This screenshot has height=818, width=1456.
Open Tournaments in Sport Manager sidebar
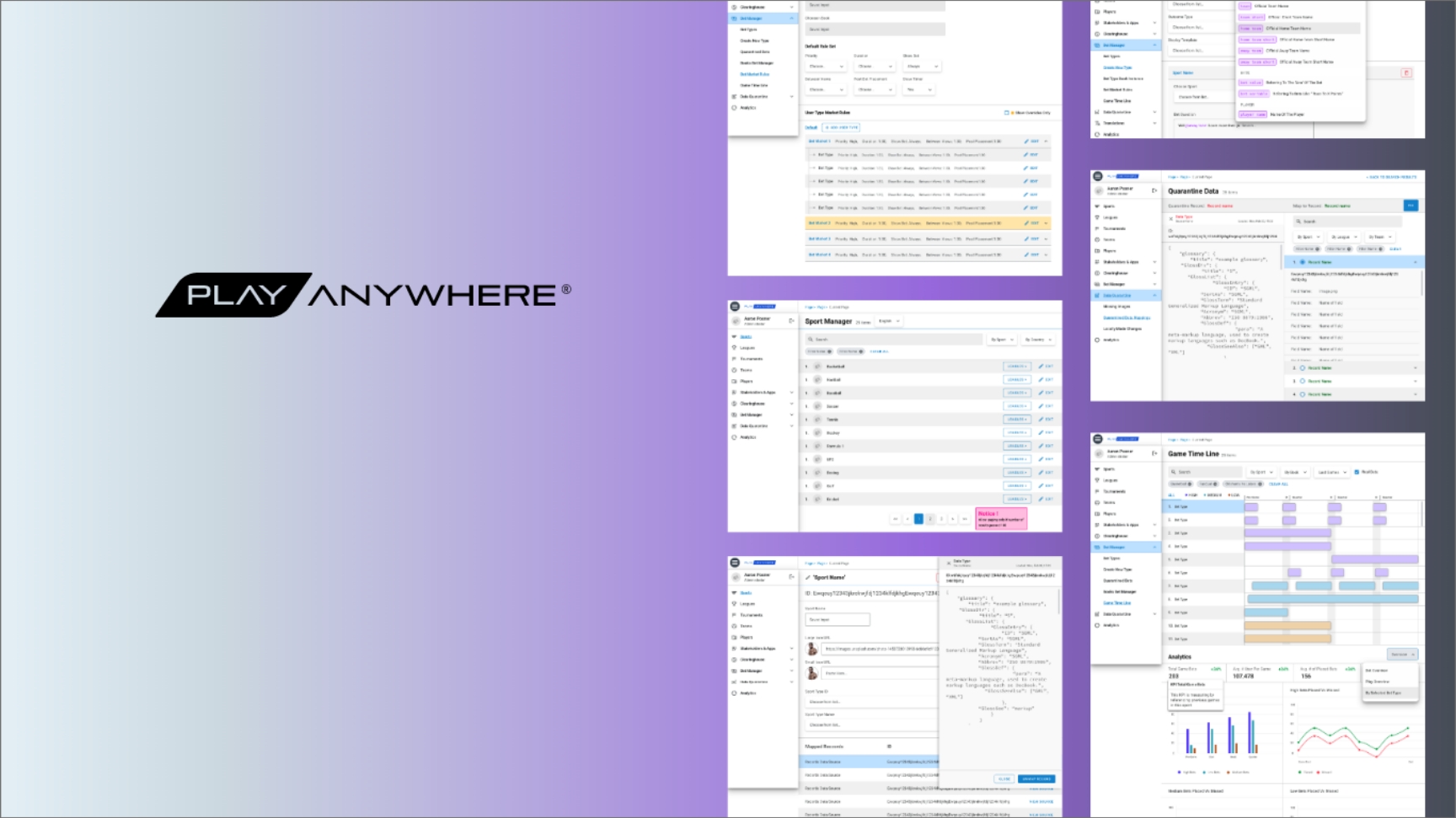point(752,359)
